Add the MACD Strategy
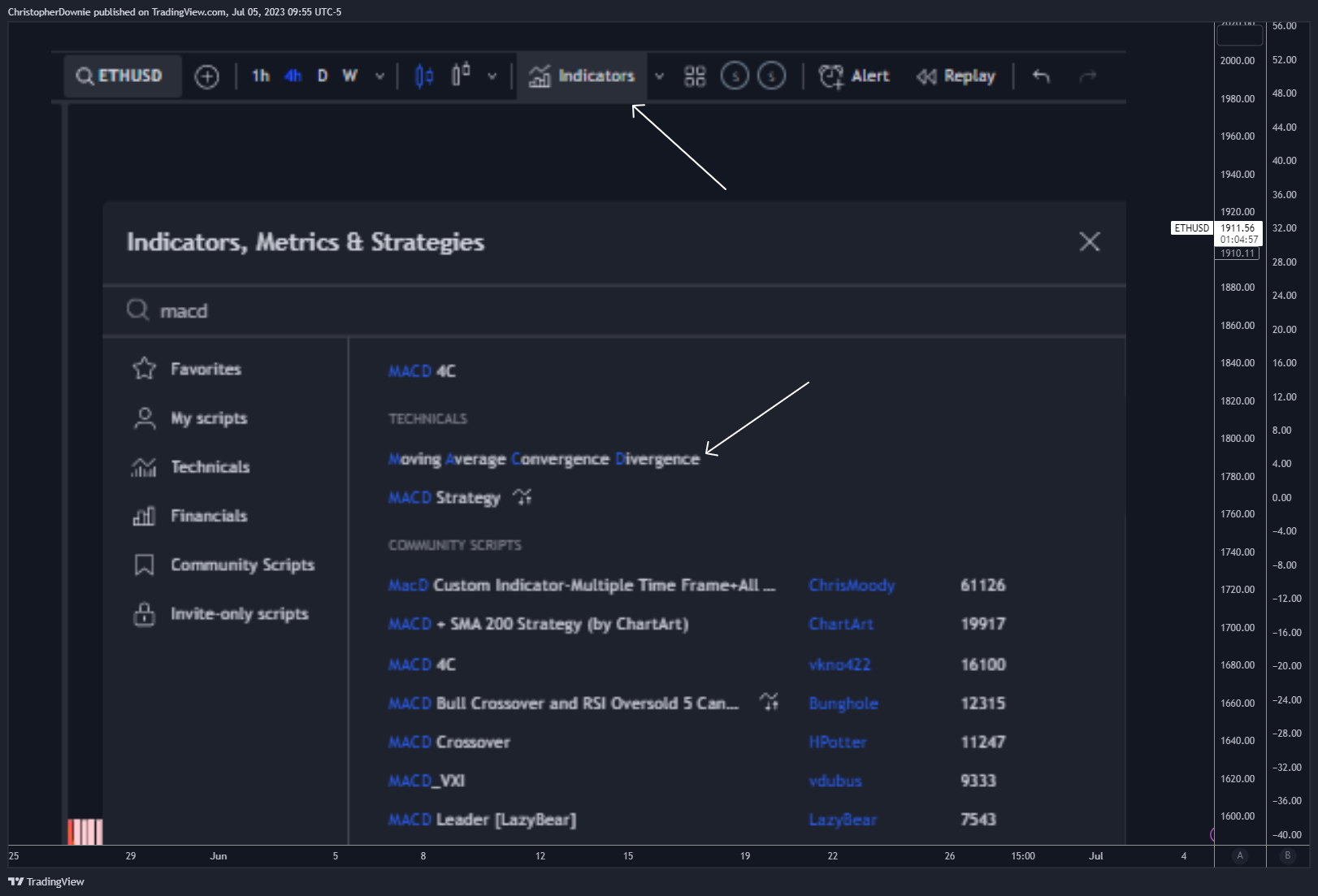 (x=444, y=497)
